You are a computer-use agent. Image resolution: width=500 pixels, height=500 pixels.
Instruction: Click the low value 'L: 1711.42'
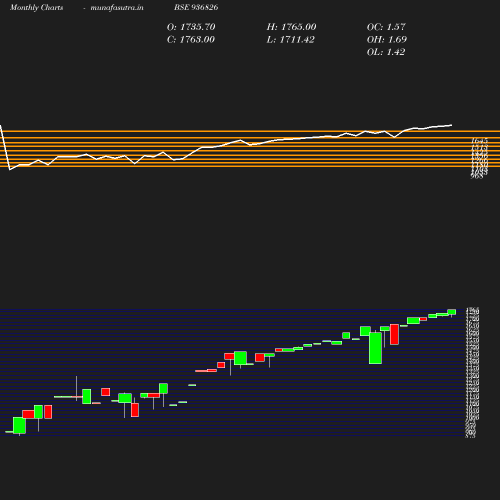290,39
